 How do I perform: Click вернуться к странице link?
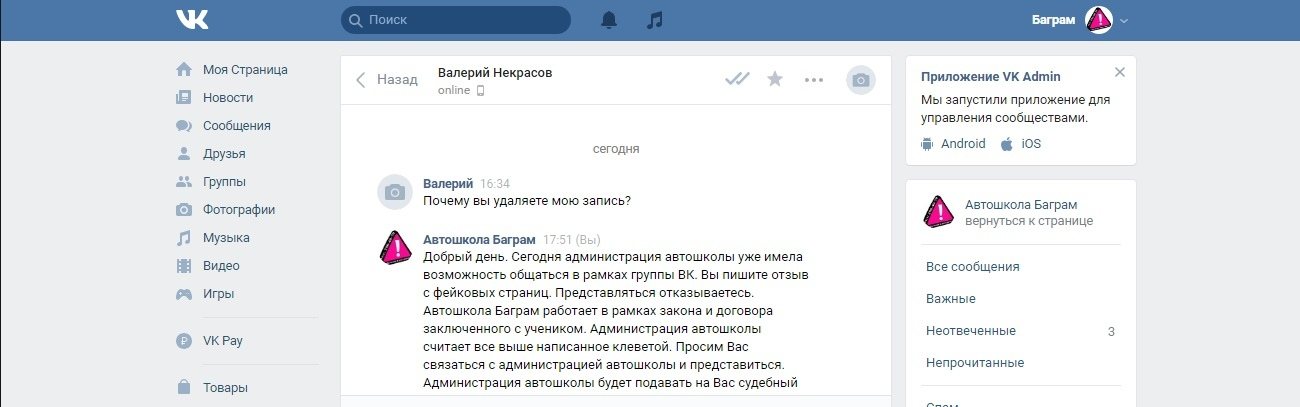tap(1029, 221)
